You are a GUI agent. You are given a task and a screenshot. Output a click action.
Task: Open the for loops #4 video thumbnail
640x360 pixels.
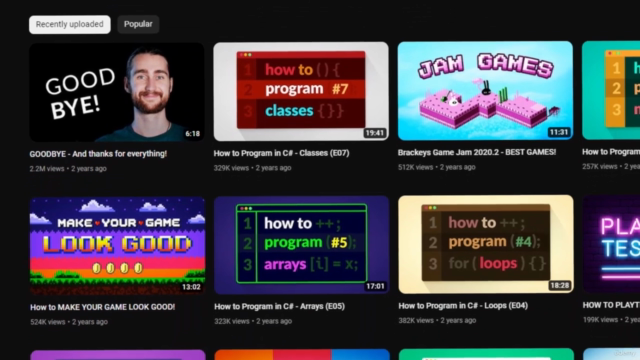(x=486, y=244)
